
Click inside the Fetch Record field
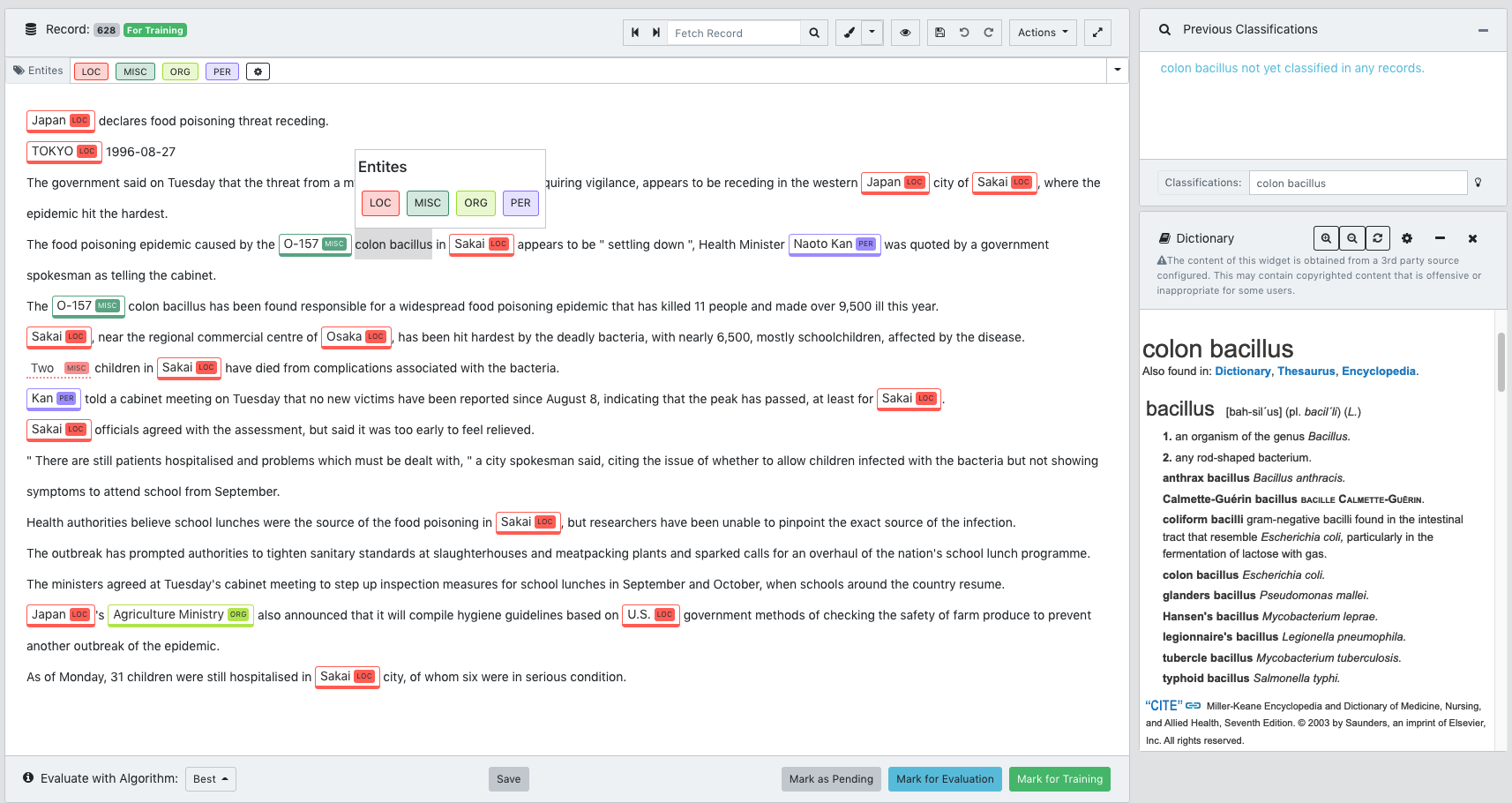click(734, 33)
